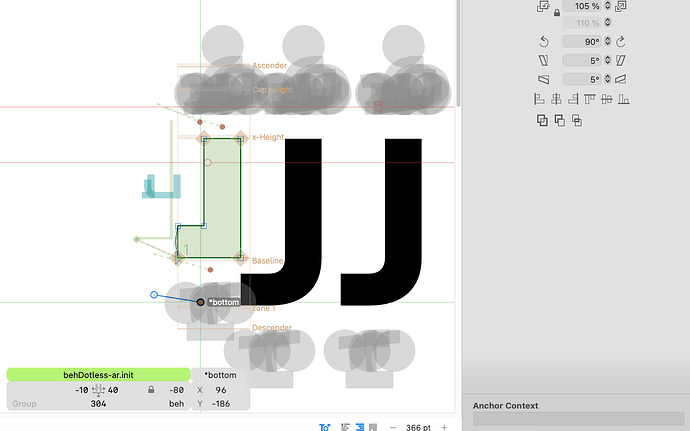This screenshot has width=690, height=431.
Task: Apply the intersect boolean path operation
Action: pos(577,120)
